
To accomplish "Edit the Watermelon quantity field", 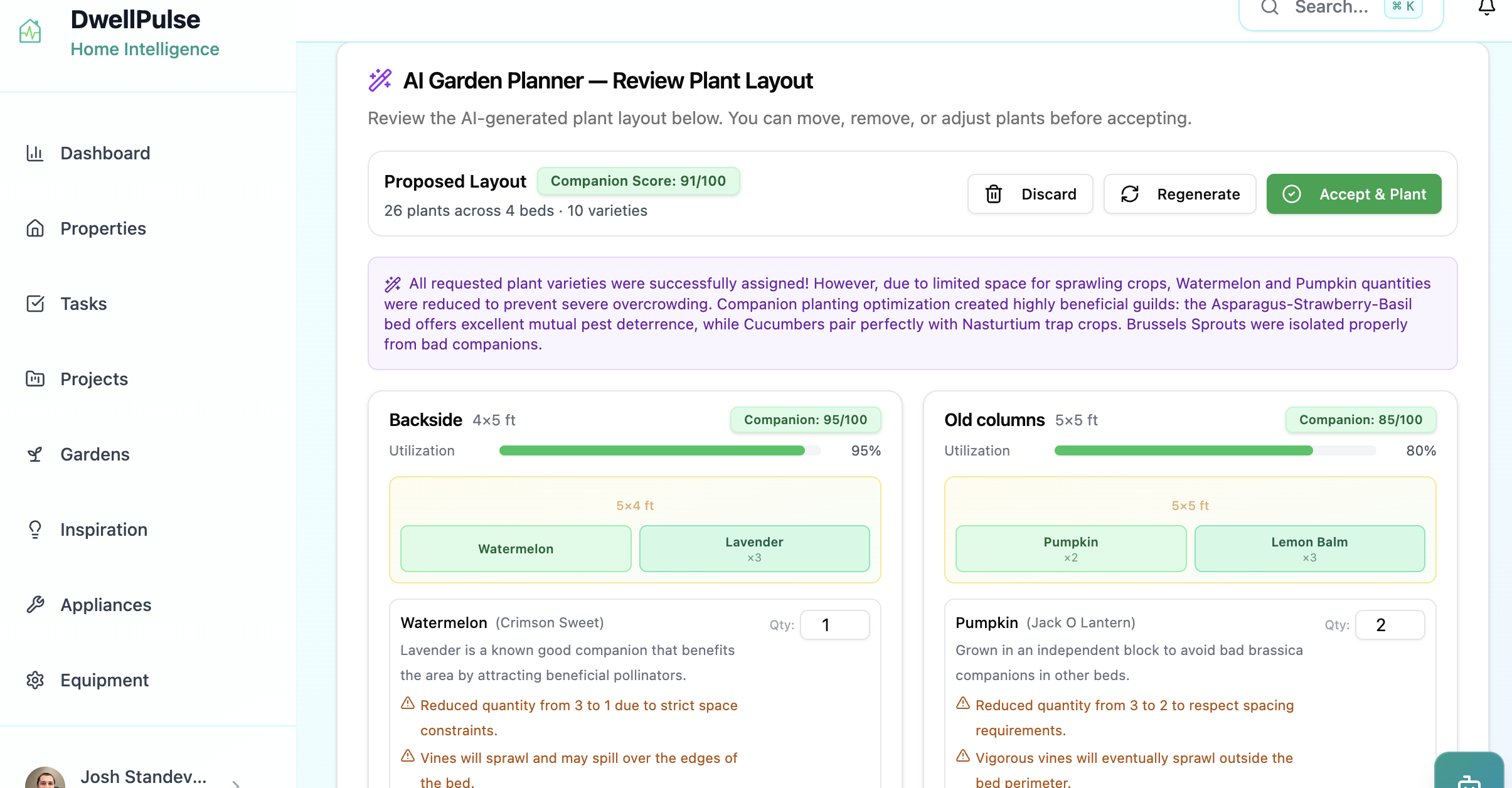I will tap(834, 625).
